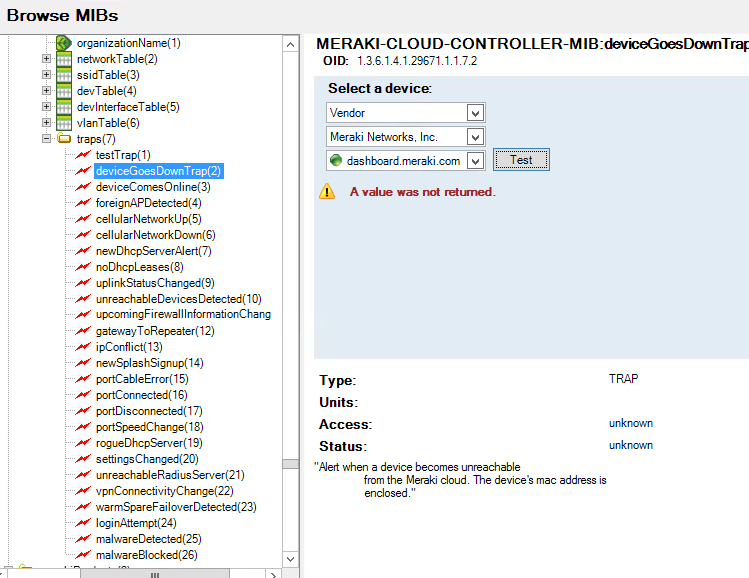This screenshot has height=578, width=749.
Task: Select unreachableDevicesDetected(10) trap
Action: pyautogui.click(x=179, y=299)
